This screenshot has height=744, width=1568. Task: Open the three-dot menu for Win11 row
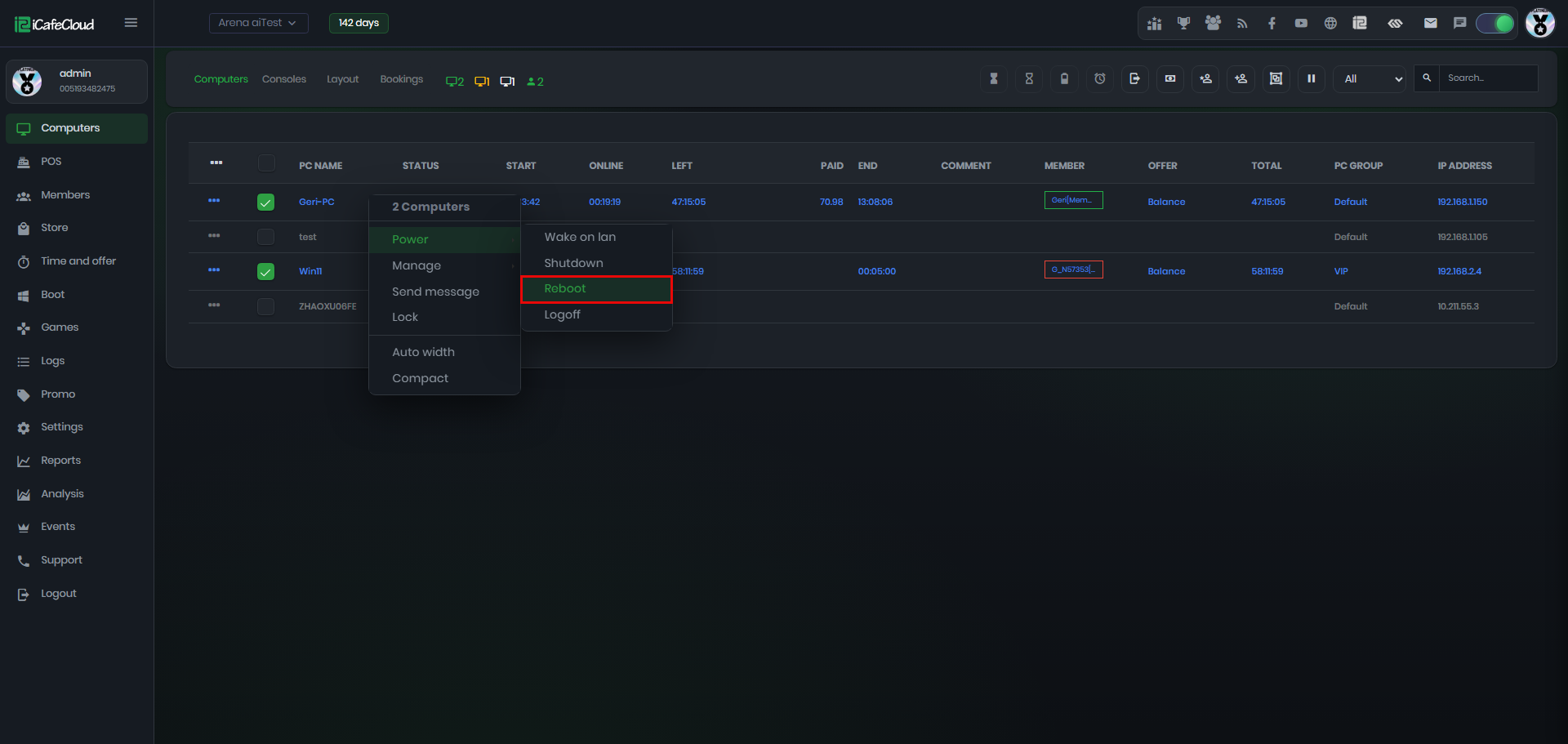pyautogui.click(x=214, y=270)
